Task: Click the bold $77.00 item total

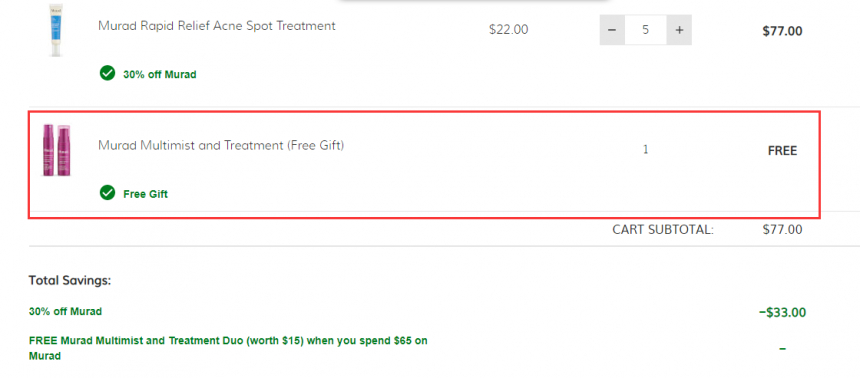Action: click(x=782, y=31)
